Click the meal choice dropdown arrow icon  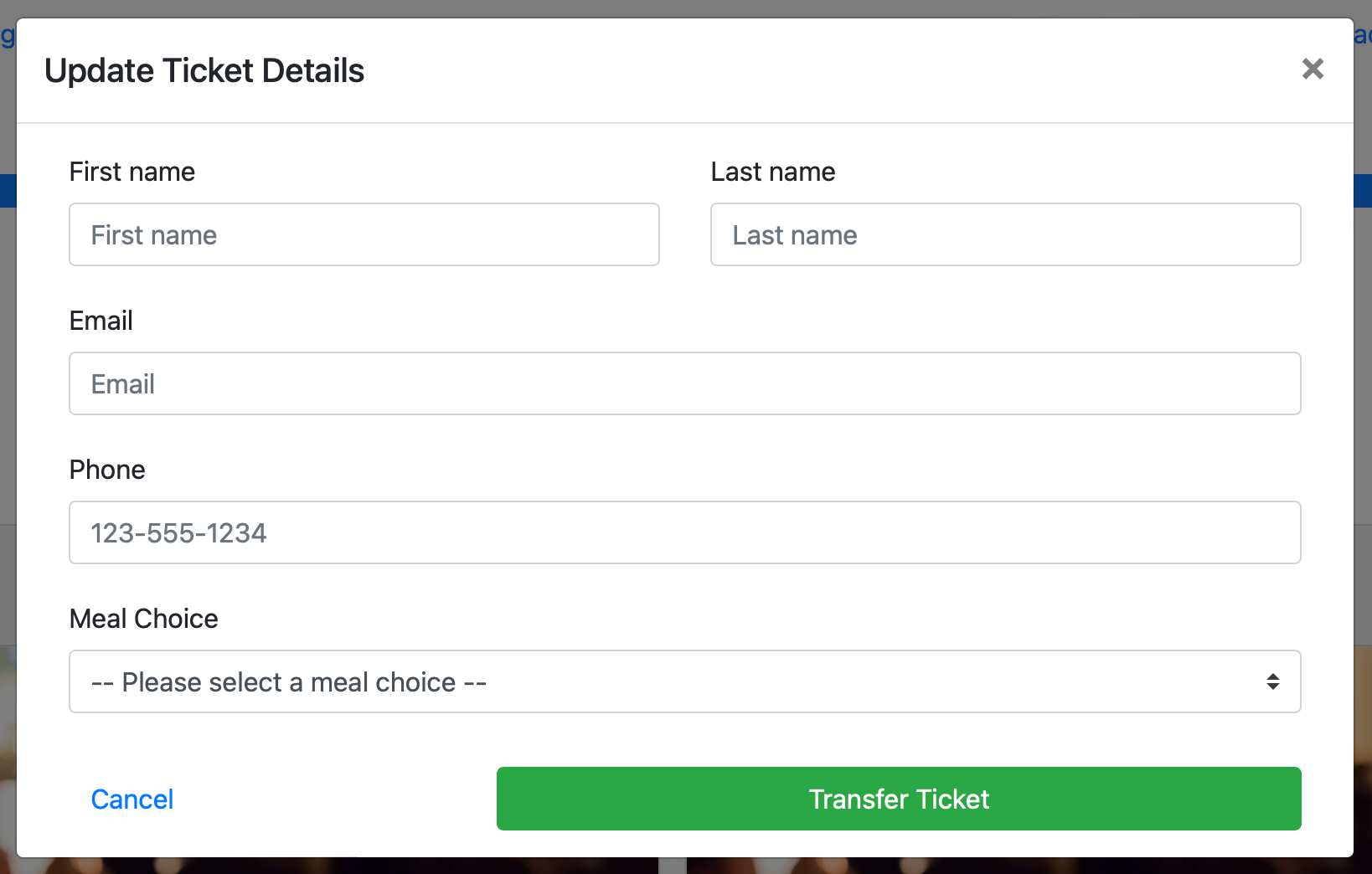(1272, 681)
